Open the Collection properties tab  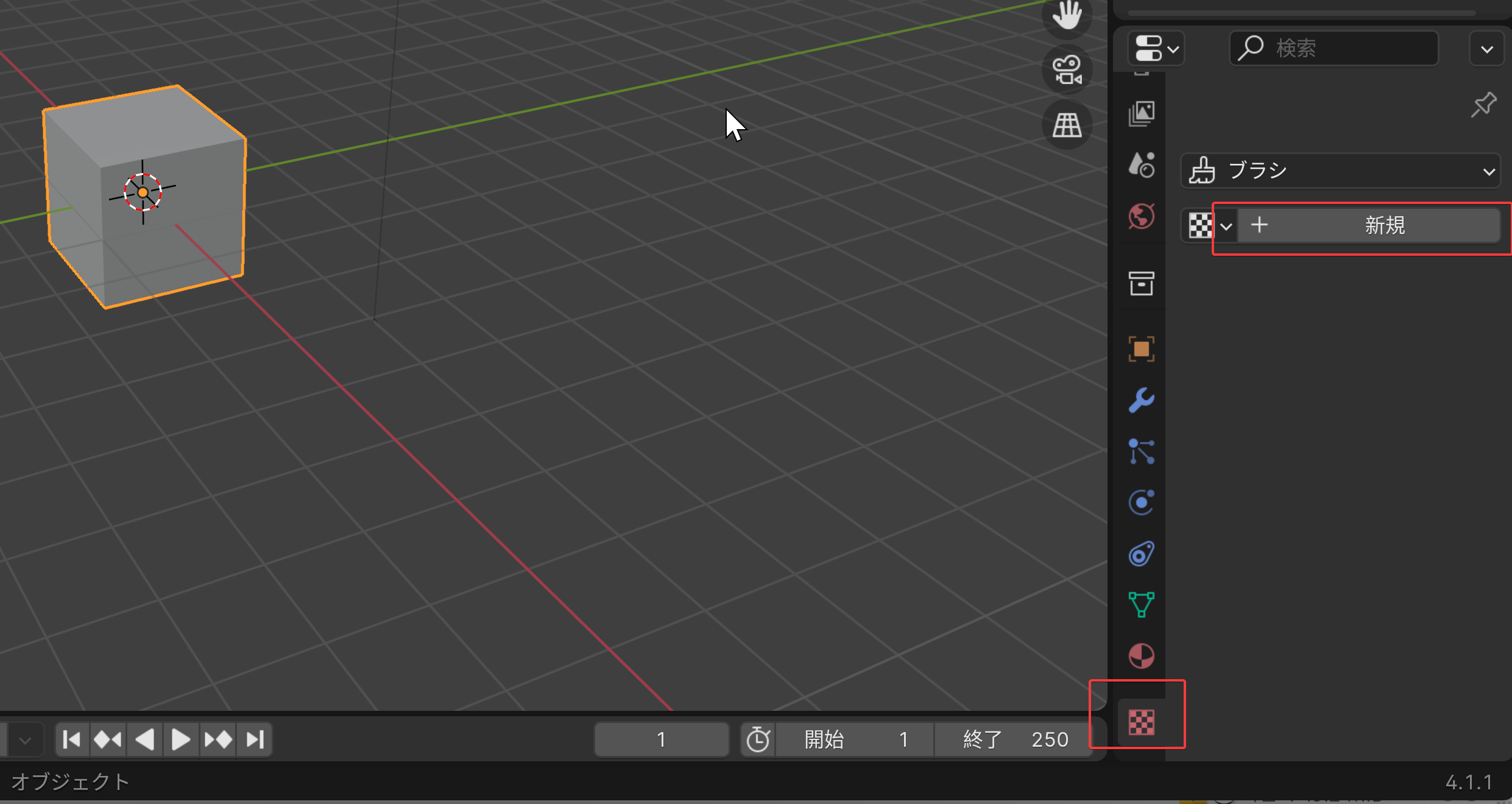tap(1141, 283)
